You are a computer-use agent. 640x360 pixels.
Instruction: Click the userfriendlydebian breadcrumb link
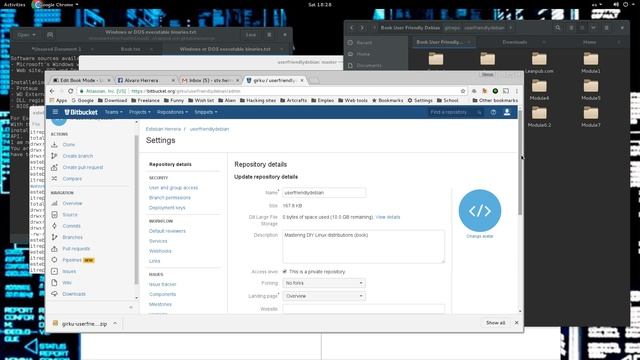pos(209,129)
